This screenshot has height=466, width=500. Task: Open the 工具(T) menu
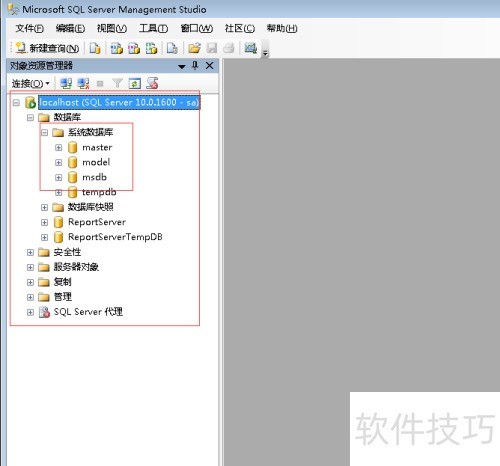[x=153, y=28]
